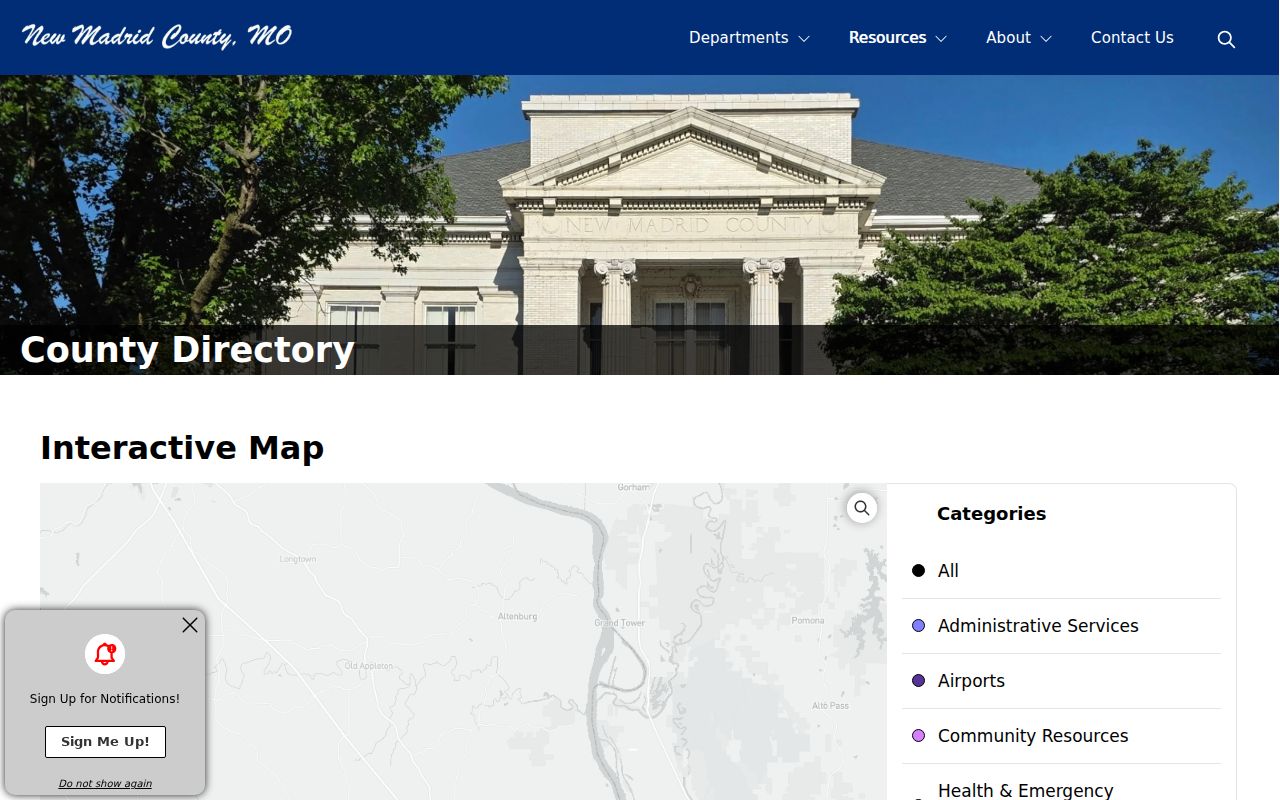
Task: Click the Pomona label on map
Action: coord(808,621)
